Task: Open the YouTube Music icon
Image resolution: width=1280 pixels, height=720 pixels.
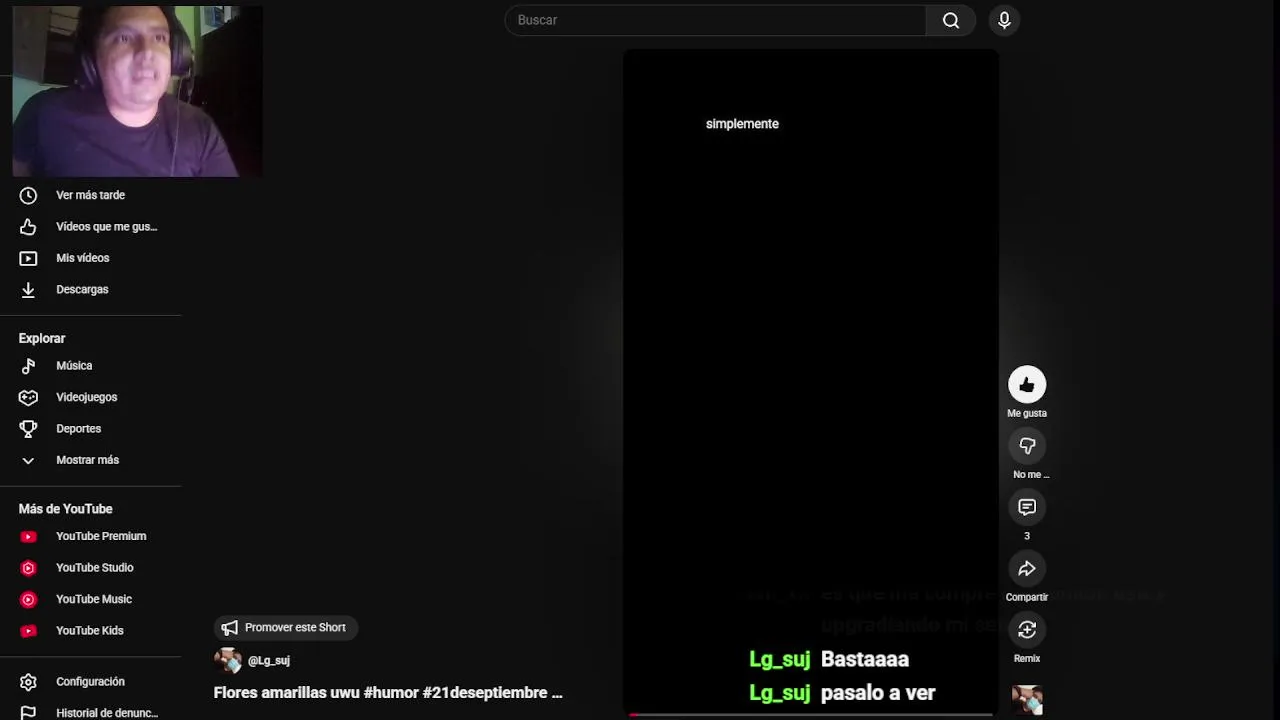Action: 28,599
